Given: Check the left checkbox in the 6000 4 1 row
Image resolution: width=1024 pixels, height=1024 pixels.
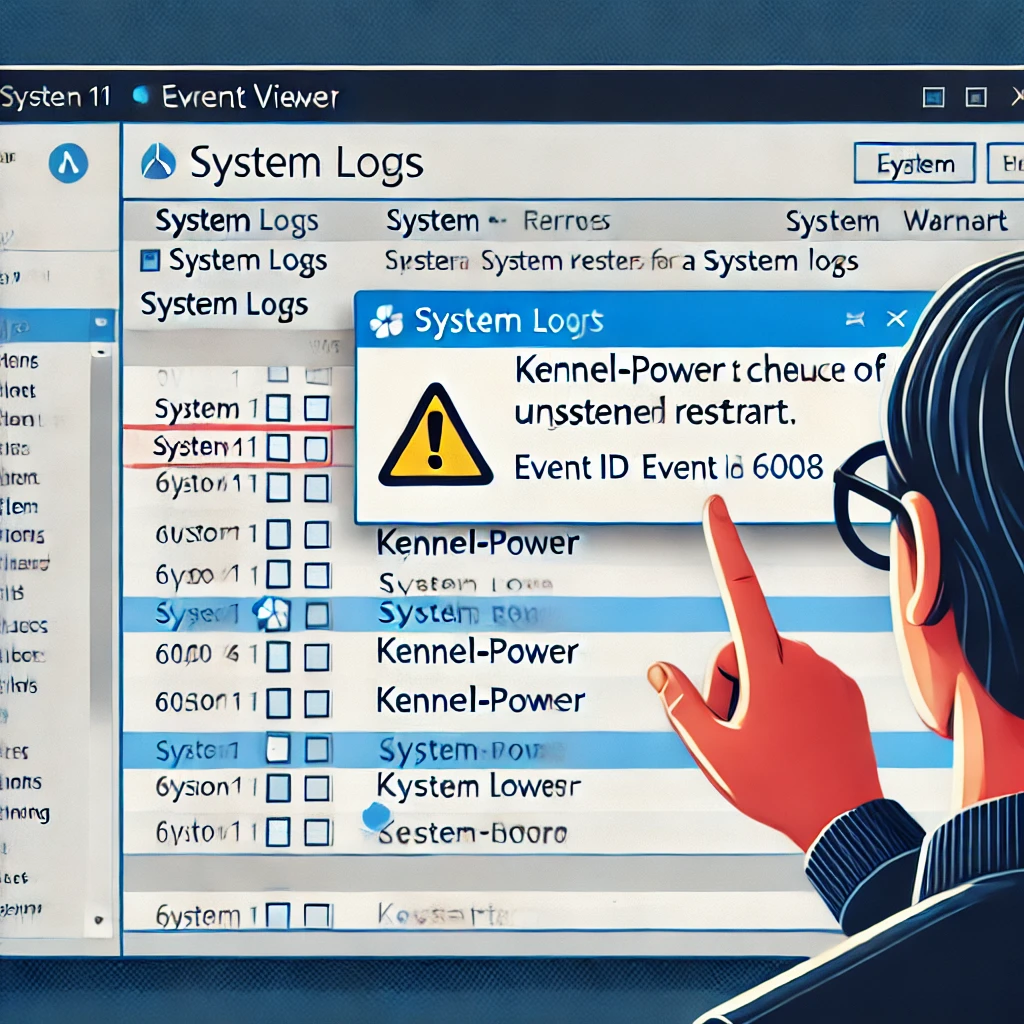Looking at the screenshot, I should click(x=278, y=656).
